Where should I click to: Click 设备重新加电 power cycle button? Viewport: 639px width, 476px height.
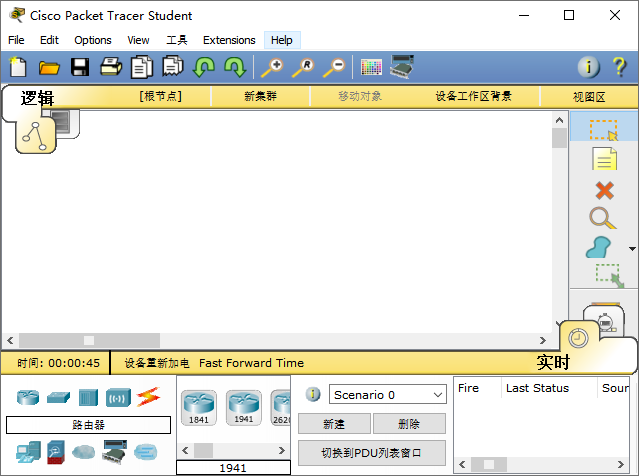coord(157,363)
